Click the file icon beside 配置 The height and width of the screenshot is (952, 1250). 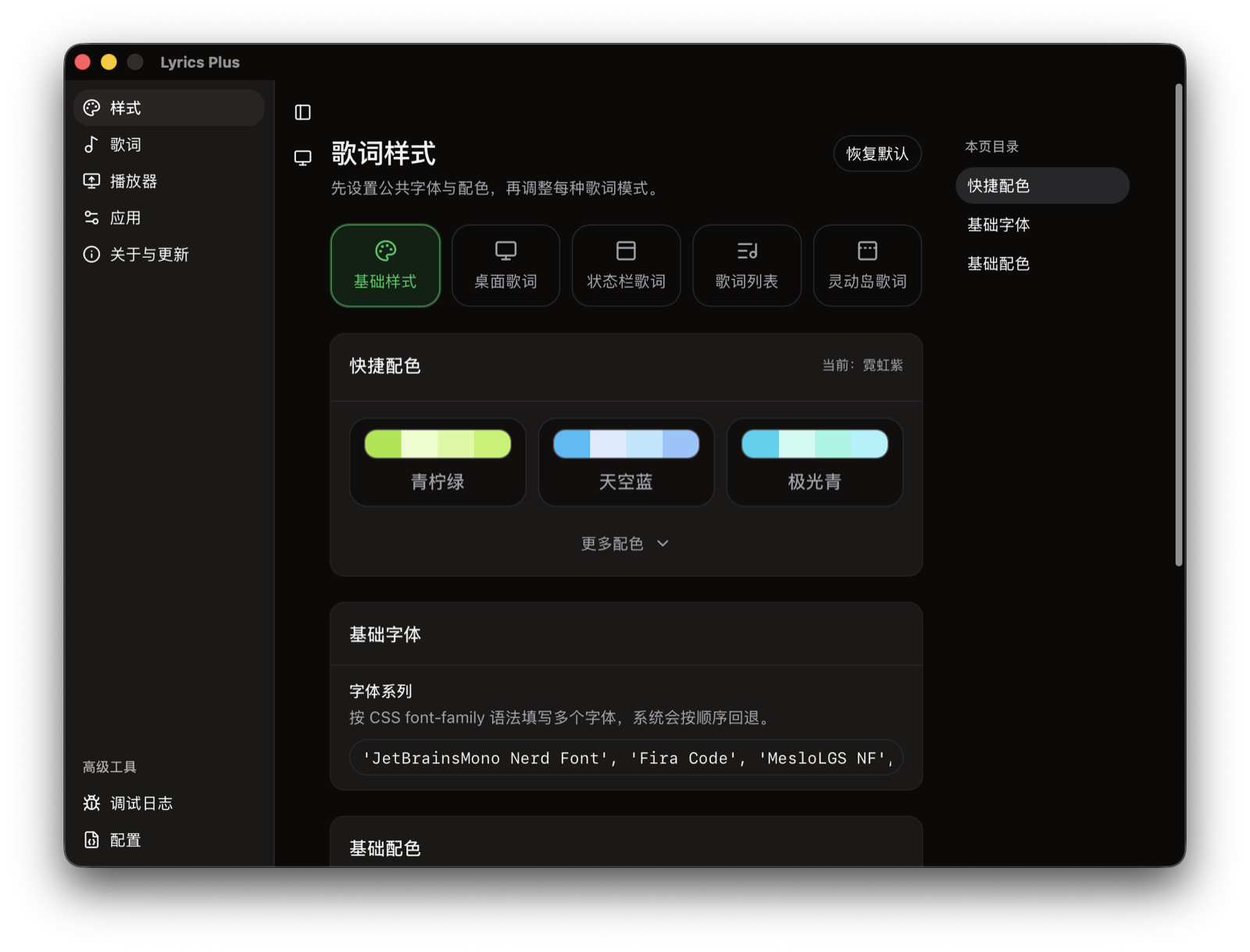pyautogui.click(x=91, y=840)
